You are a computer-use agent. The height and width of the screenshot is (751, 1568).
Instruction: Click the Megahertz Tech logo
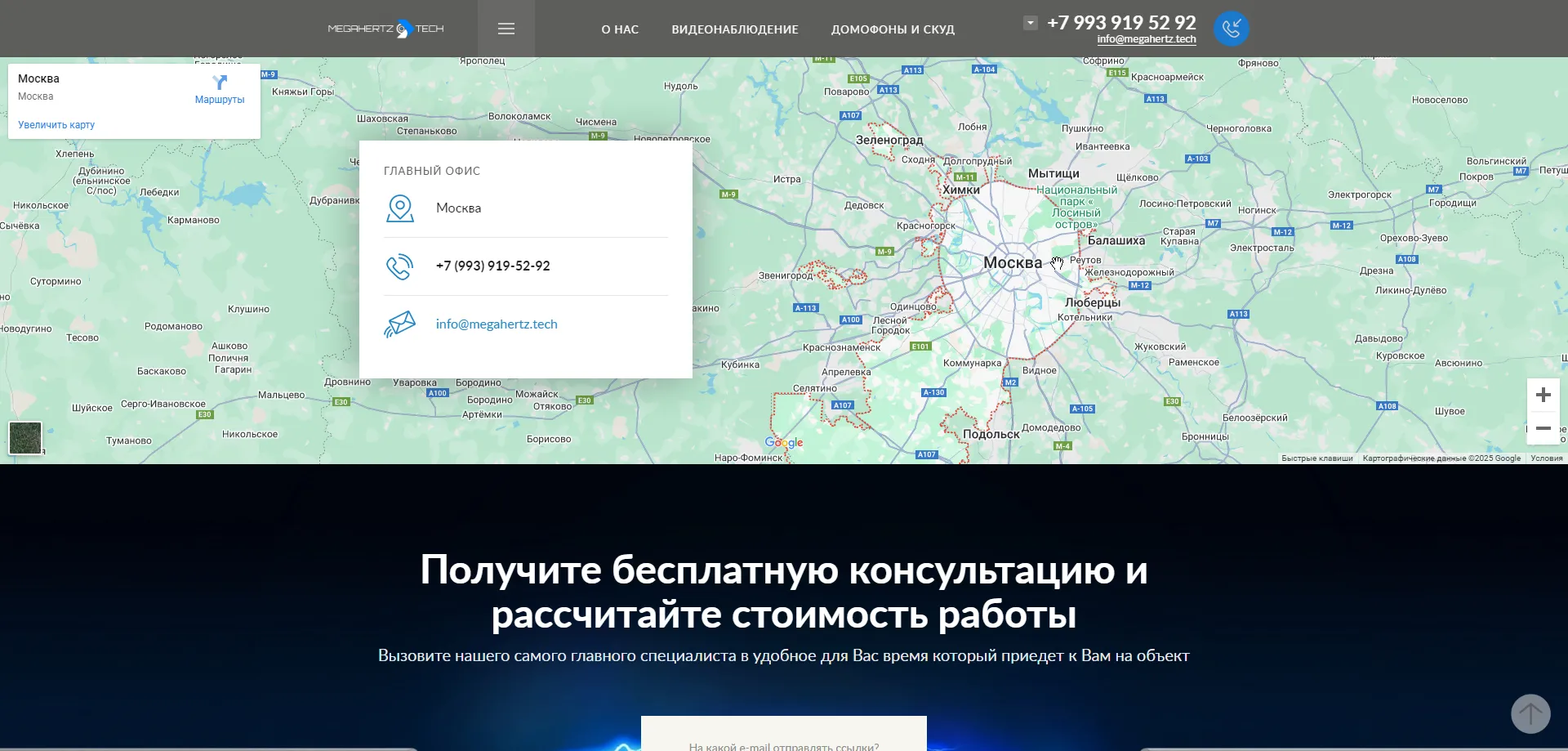click(x=385, y=29)
